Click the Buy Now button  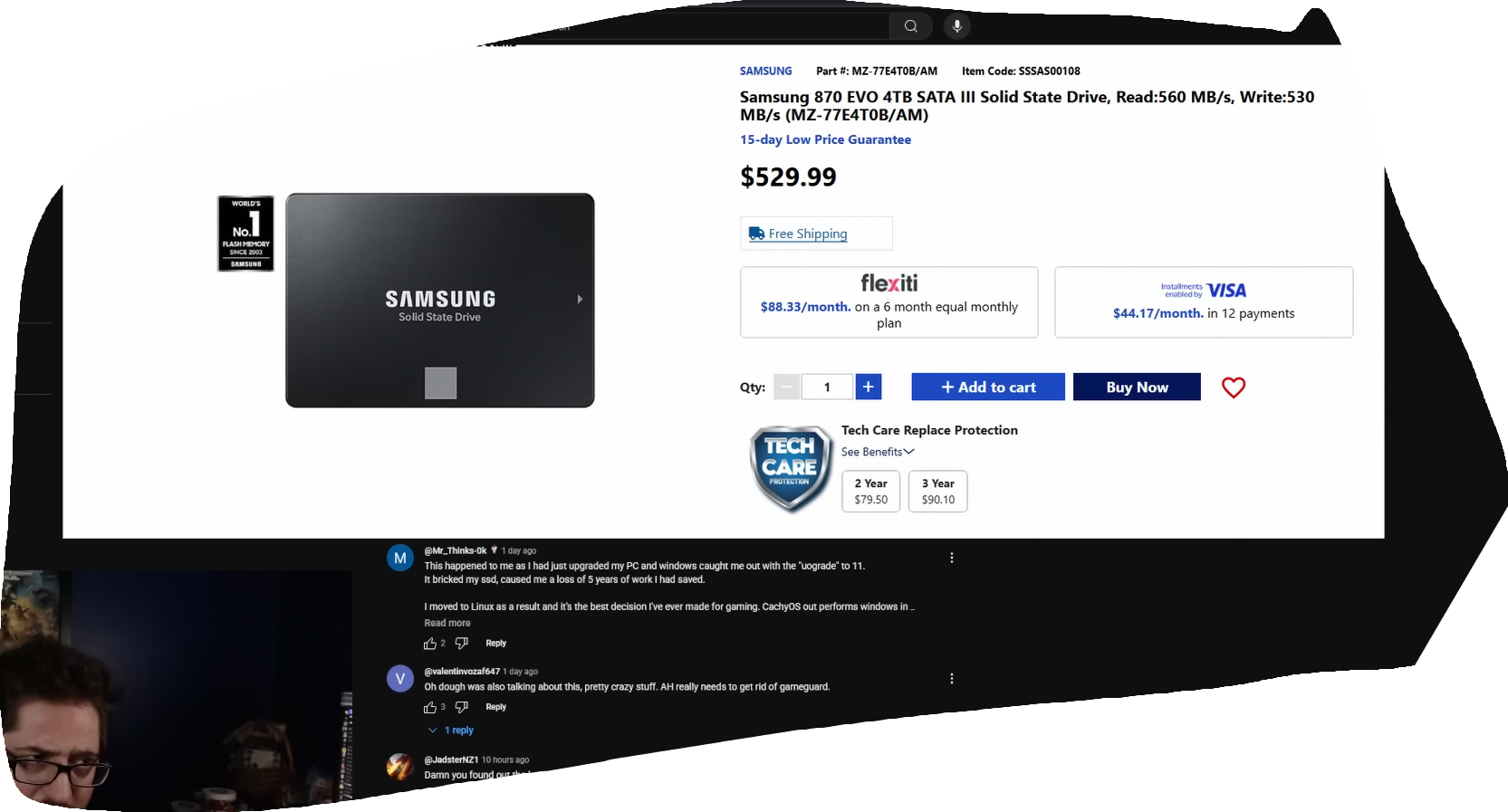pyautogui.click(x=1138, y=387)
